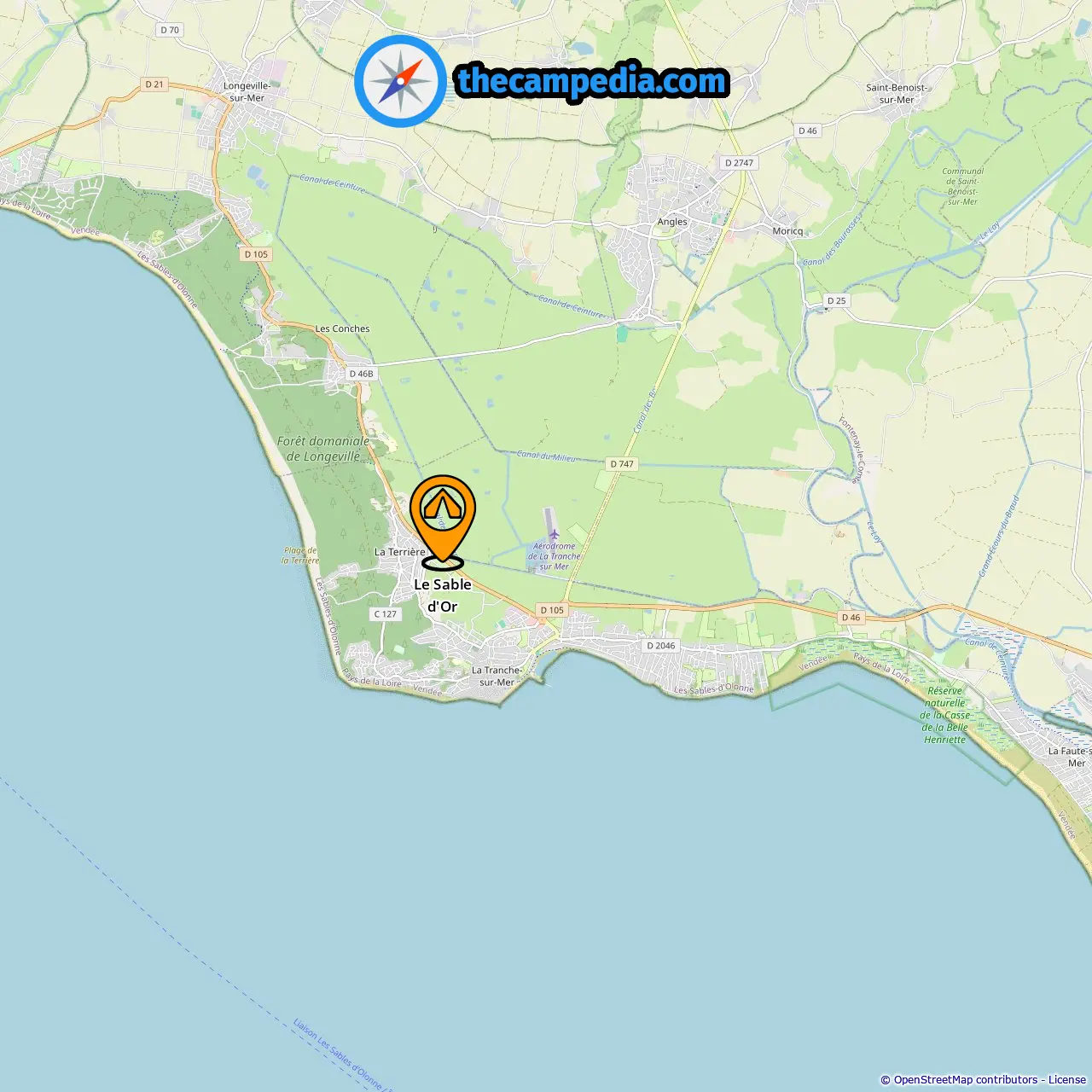The image size is (1092, 1092).
Task: Click the D 2747 road shield
Action: tap(739, 163)
